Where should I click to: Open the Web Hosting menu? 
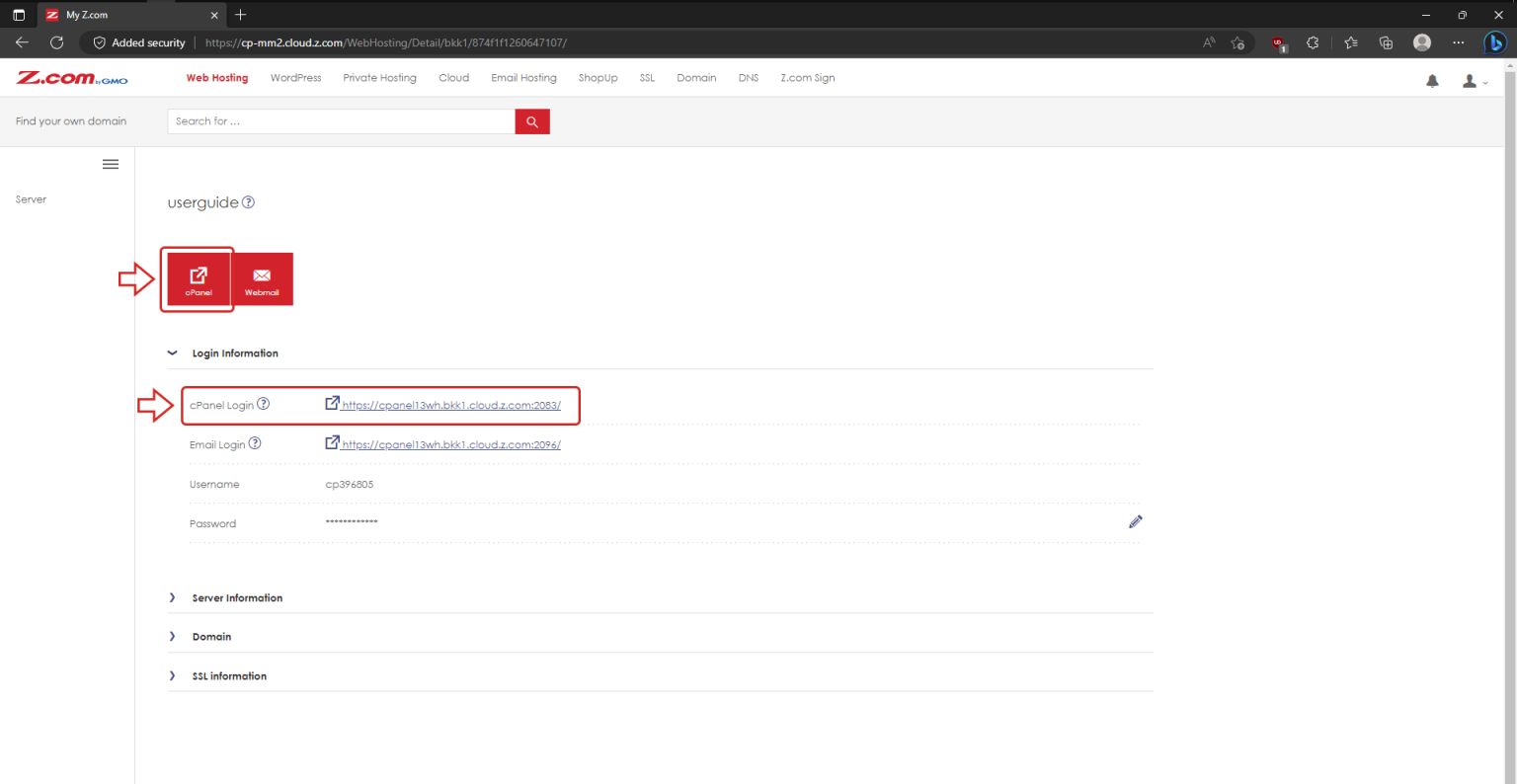217,78
